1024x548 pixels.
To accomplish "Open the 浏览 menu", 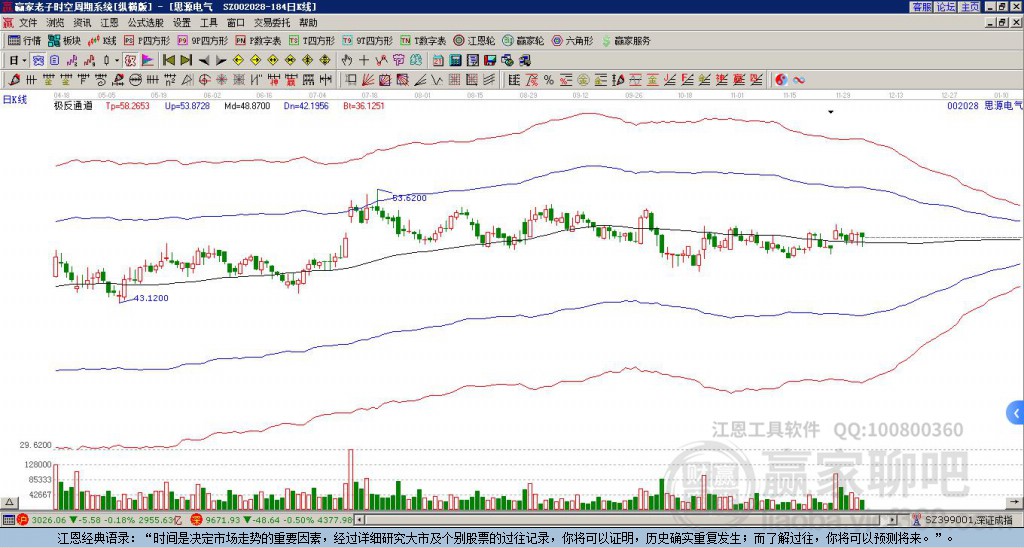I will click(56, 23).
